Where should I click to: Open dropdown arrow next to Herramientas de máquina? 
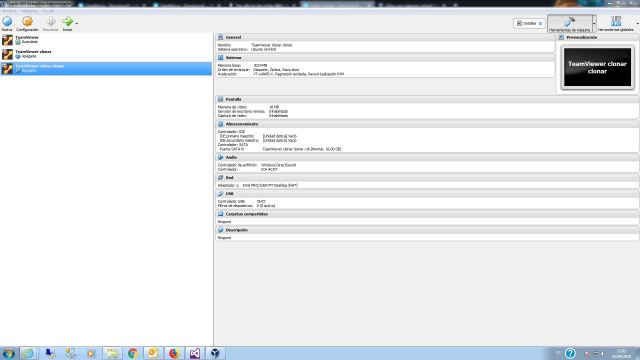(594, 24)
